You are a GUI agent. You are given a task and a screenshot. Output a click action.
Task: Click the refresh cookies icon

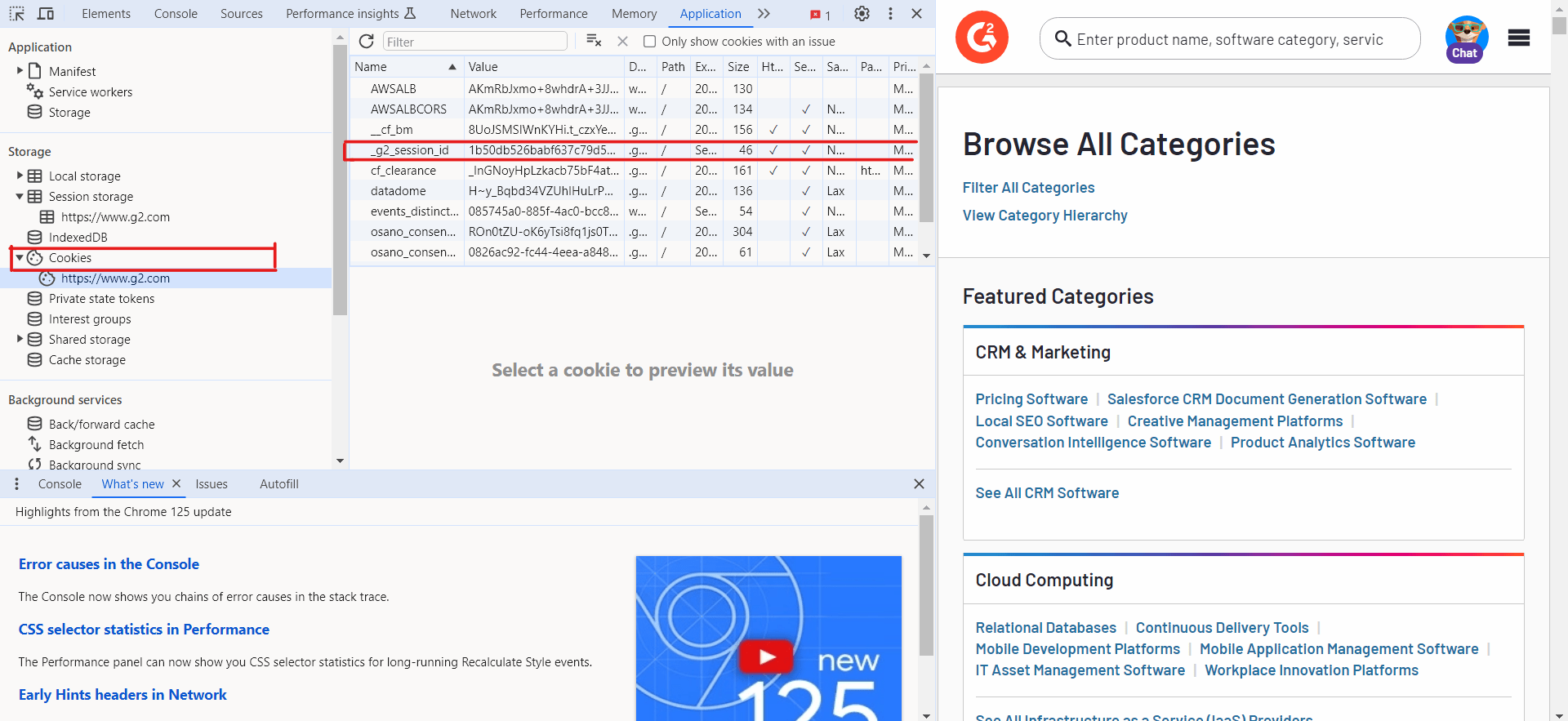(367, 42)
